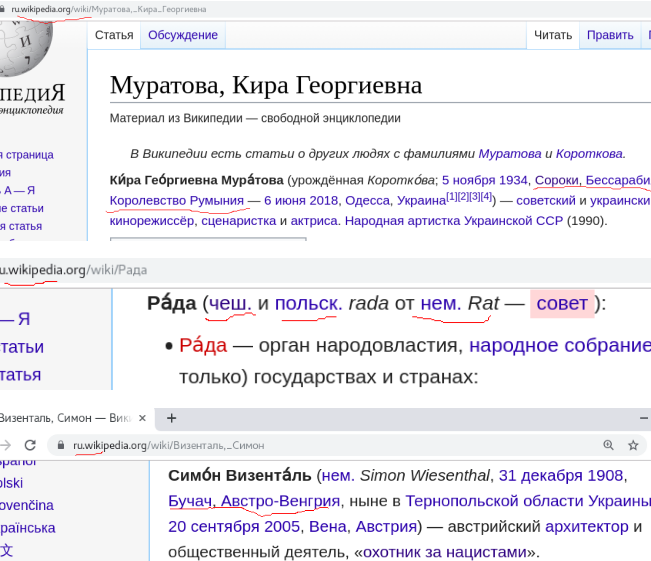Follow the советский link
Screen dimensions: 651x561
click(x=546, y=200)
